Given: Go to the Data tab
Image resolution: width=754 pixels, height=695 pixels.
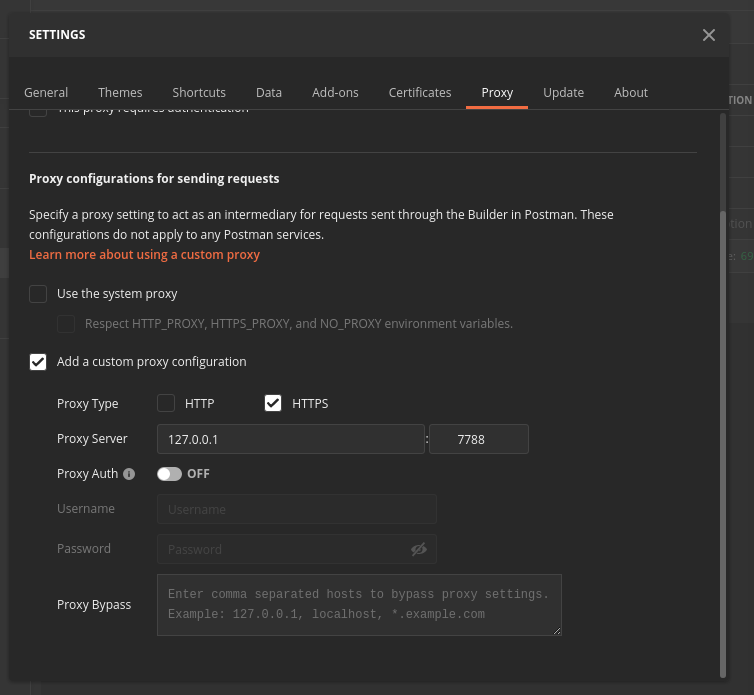Looking at the screenshot, I should (269, 92).
